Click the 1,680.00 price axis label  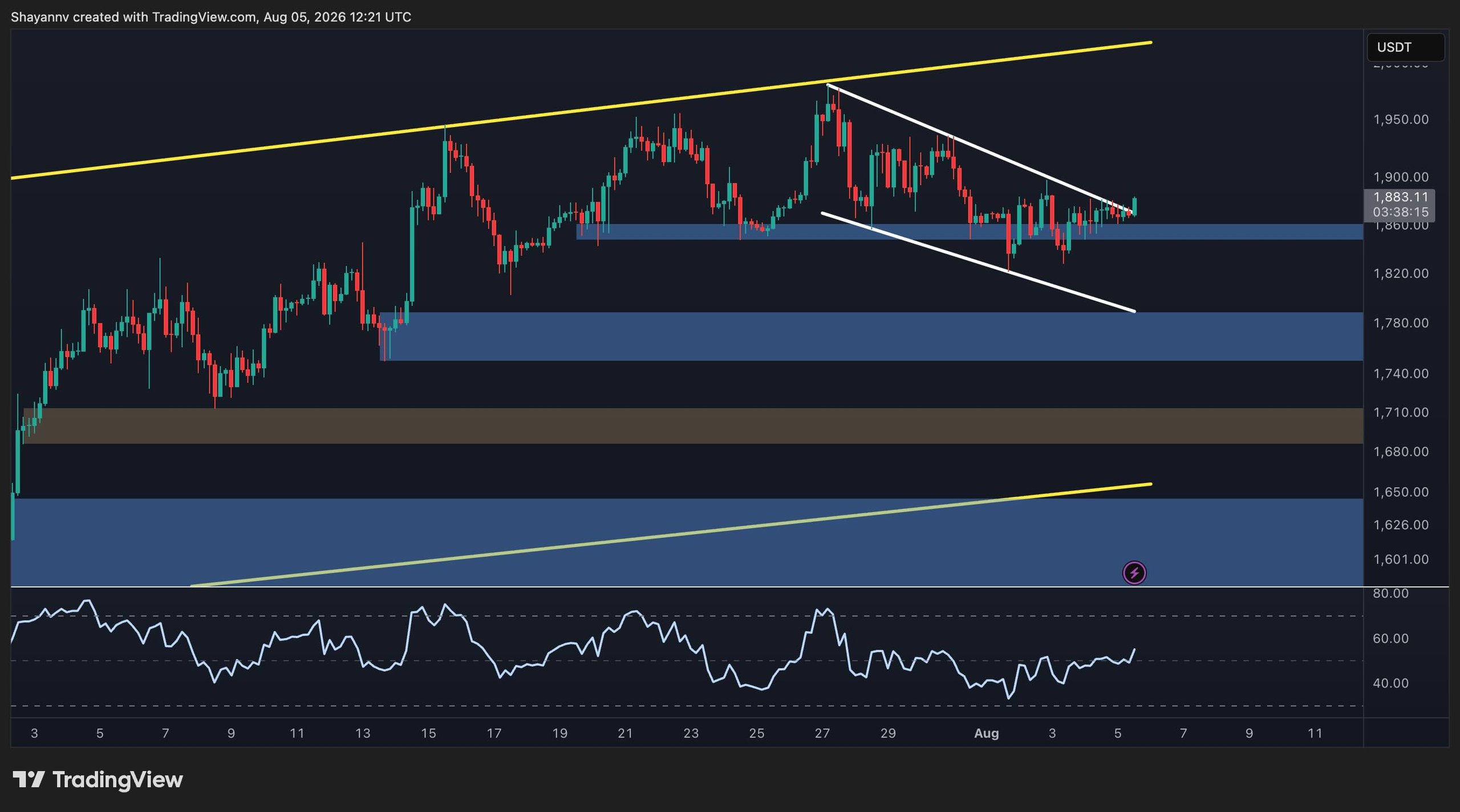[x=1401, y=452]
